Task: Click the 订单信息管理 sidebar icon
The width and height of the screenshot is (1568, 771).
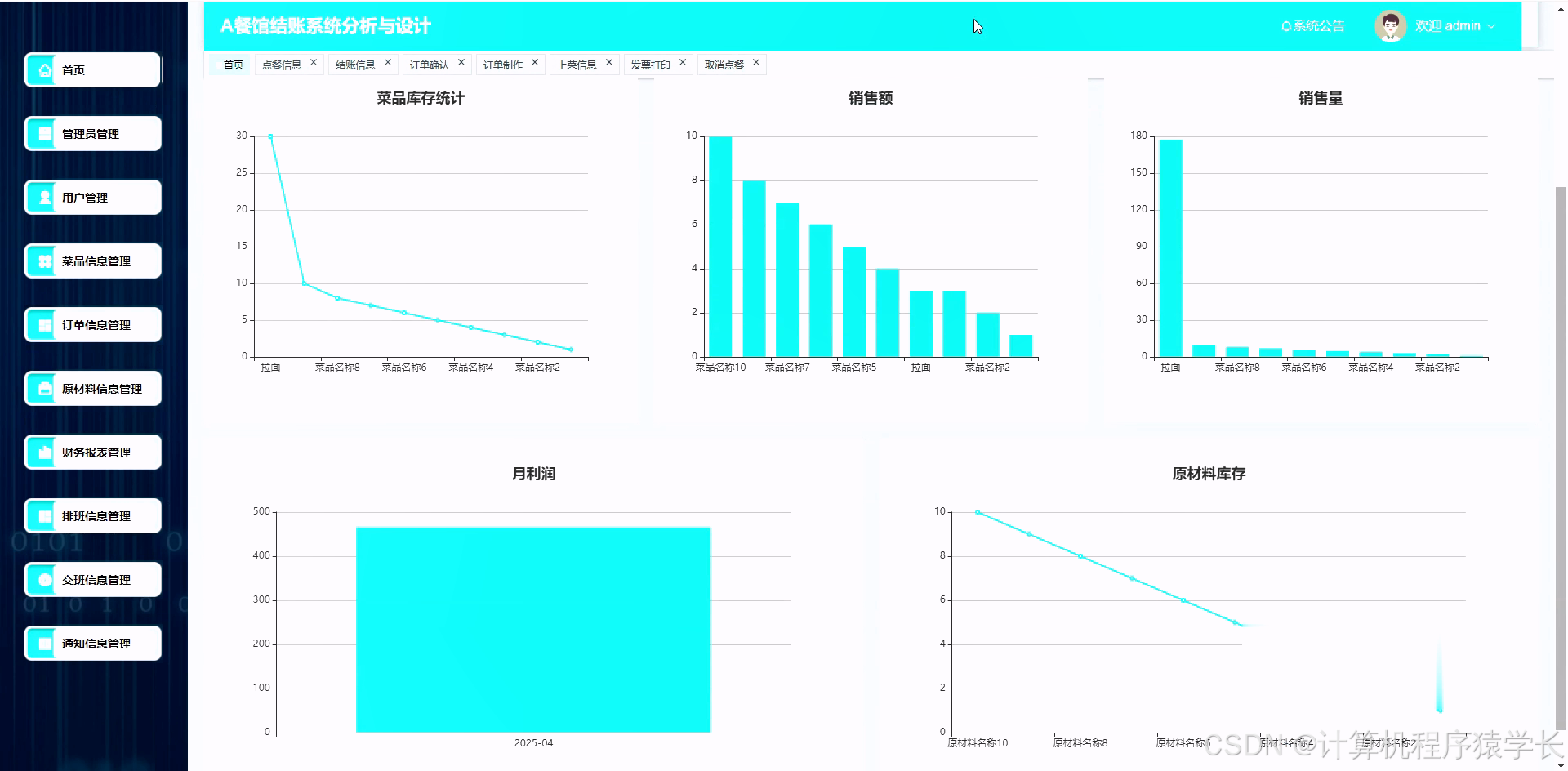Action: [45, 325]
